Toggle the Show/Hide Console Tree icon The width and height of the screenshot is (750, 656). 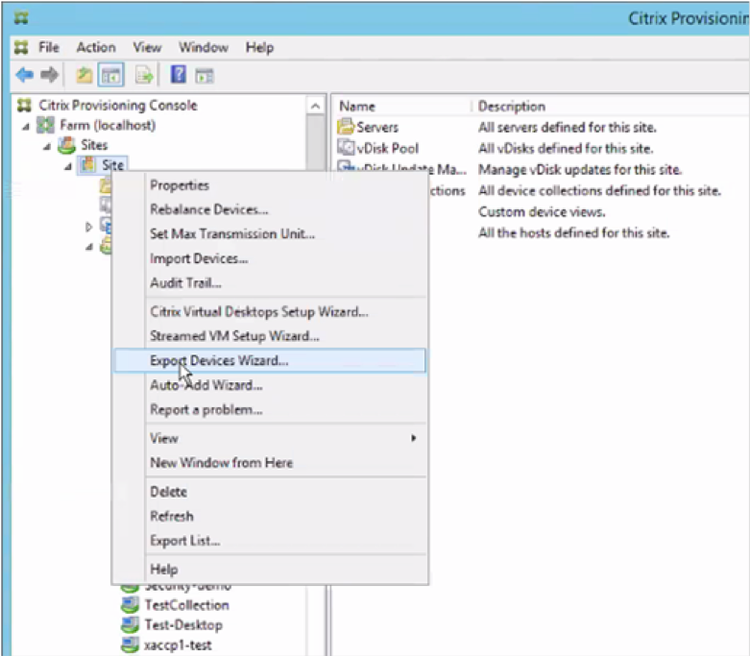(111, 75)
